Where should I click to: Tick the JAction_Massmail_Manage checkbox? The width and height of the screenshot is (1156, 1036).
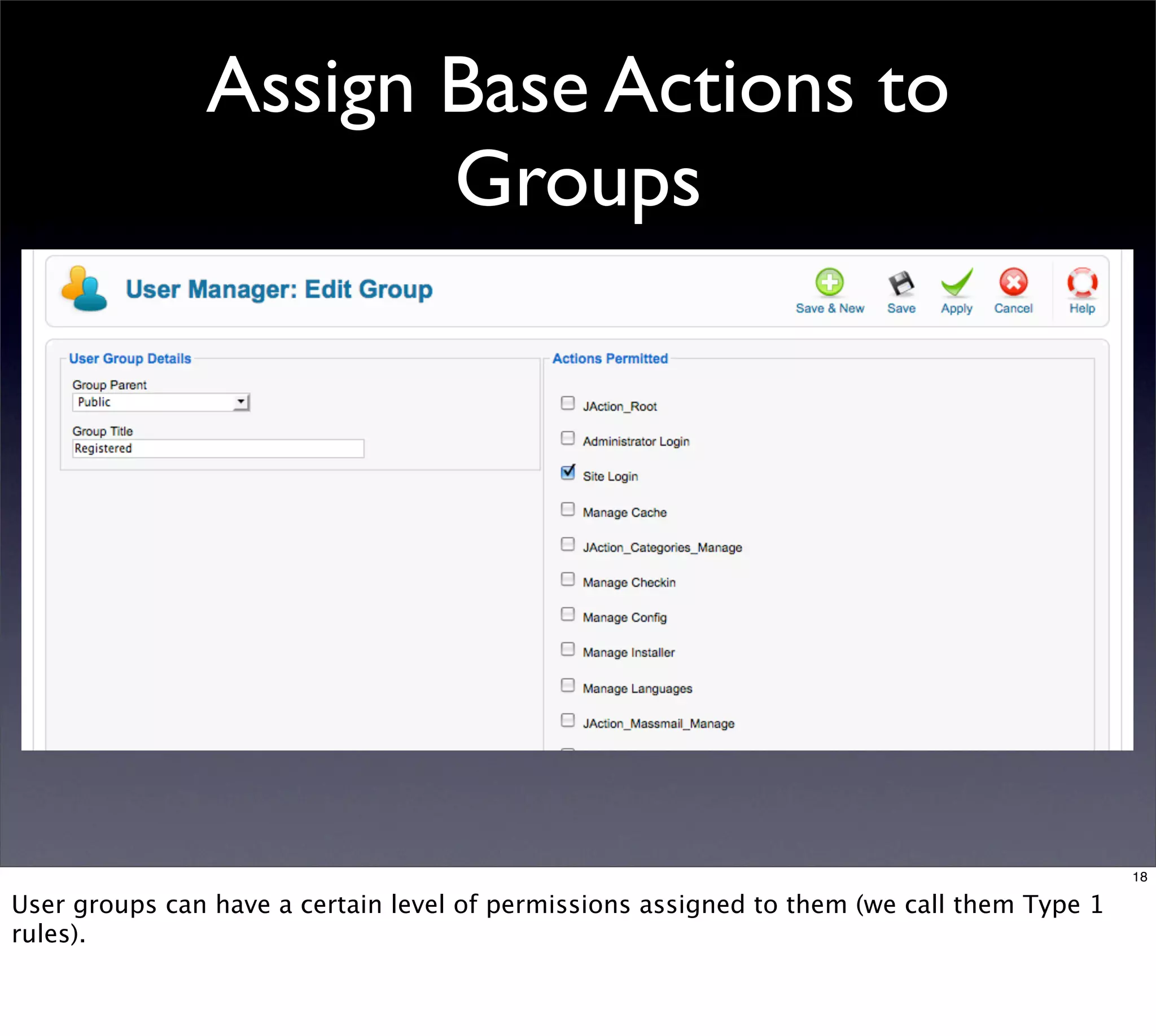click(568, 721)
